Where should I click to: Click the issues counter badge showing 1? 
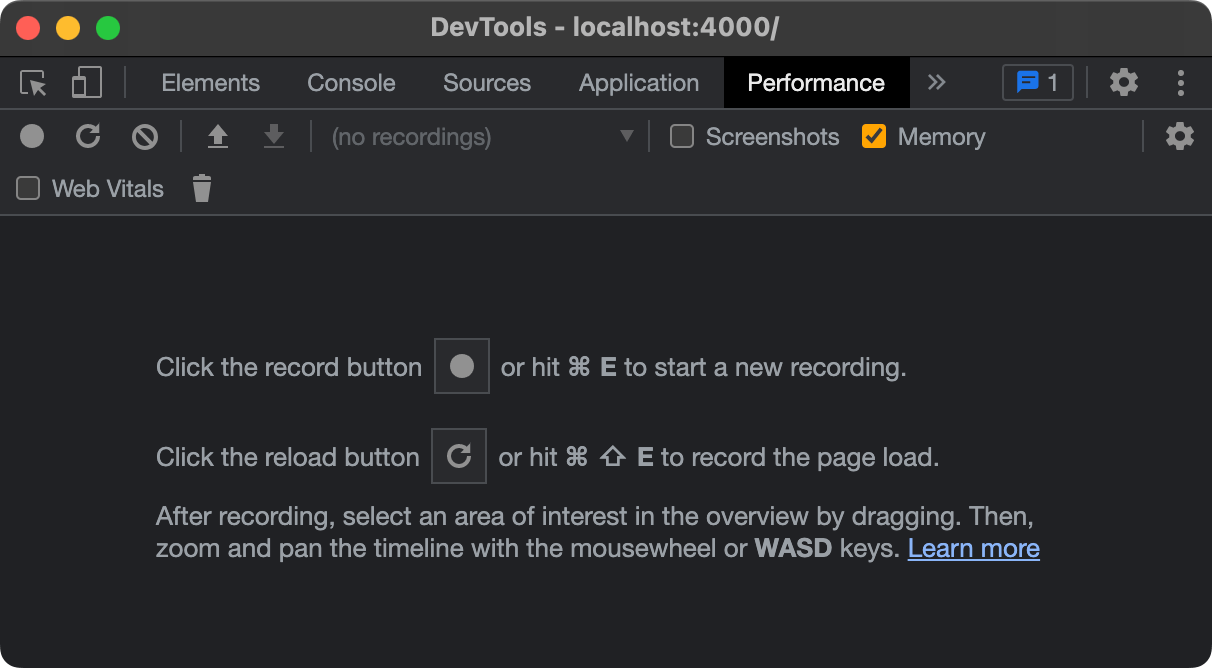click(x=1037, y=83)
